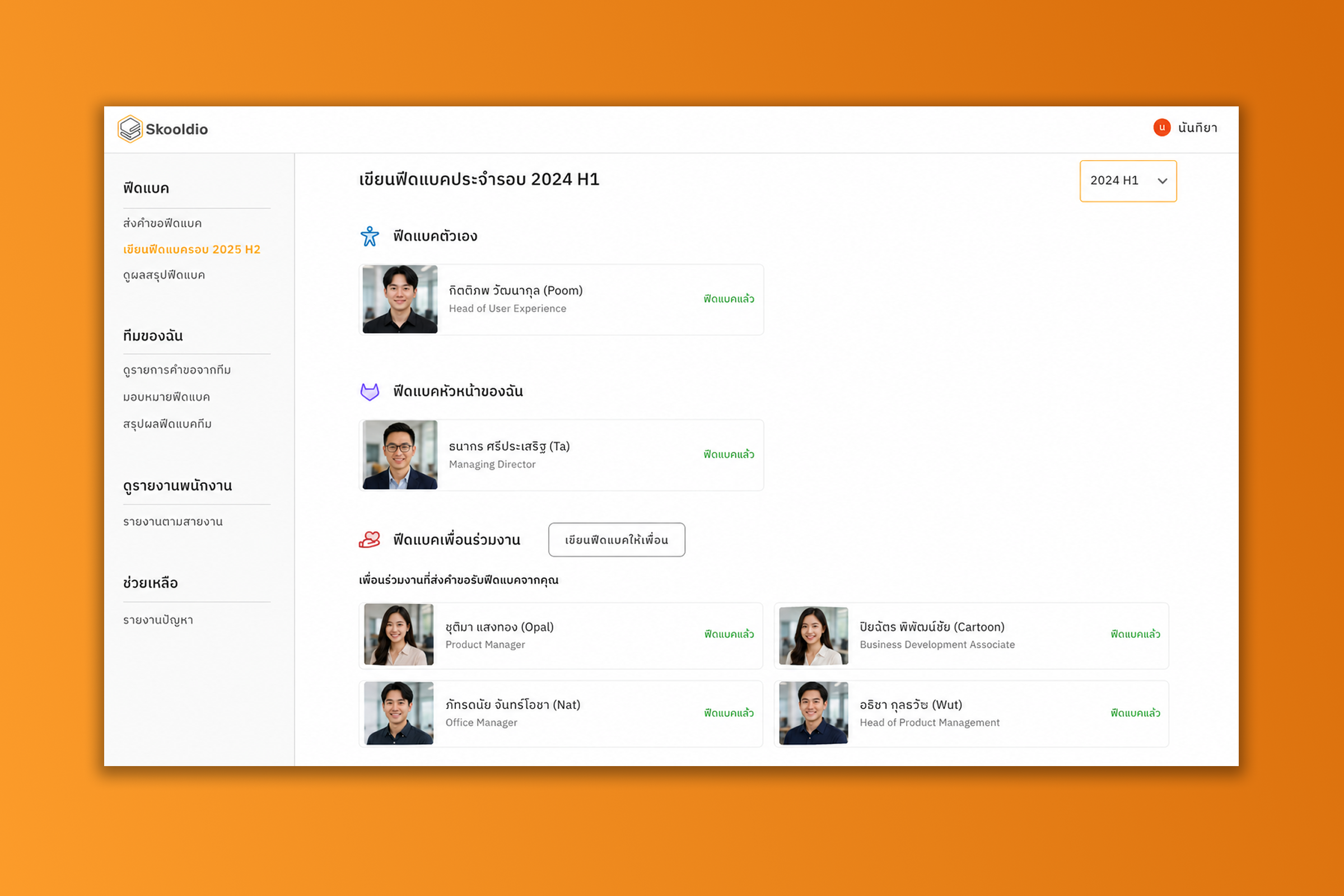The height and width of the screenshot is (896, 1344).
Task: Open the 2024 H1 period dropdown
Action: pos(1128,180)
